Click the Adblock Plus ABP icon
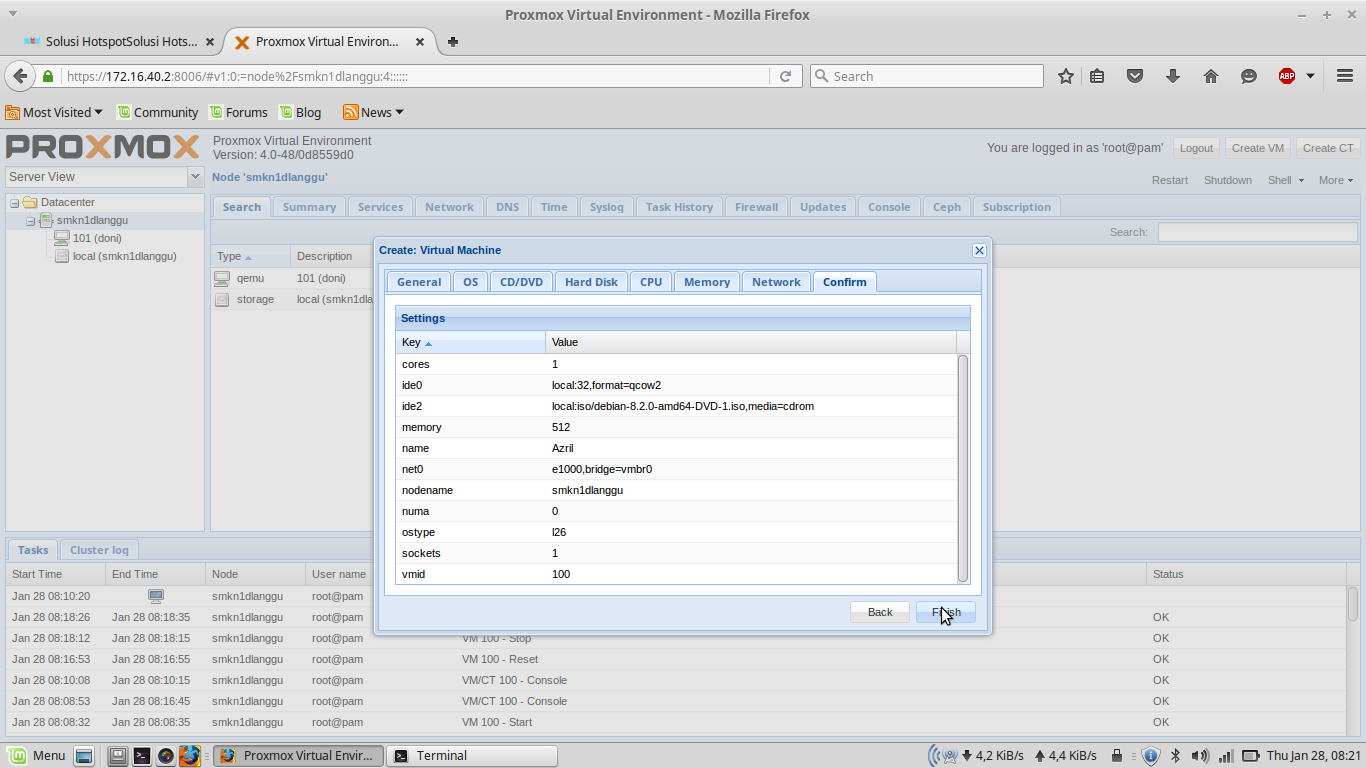Image resolution: width=1366 pixels, height=768 pixels. [1287, 76]
